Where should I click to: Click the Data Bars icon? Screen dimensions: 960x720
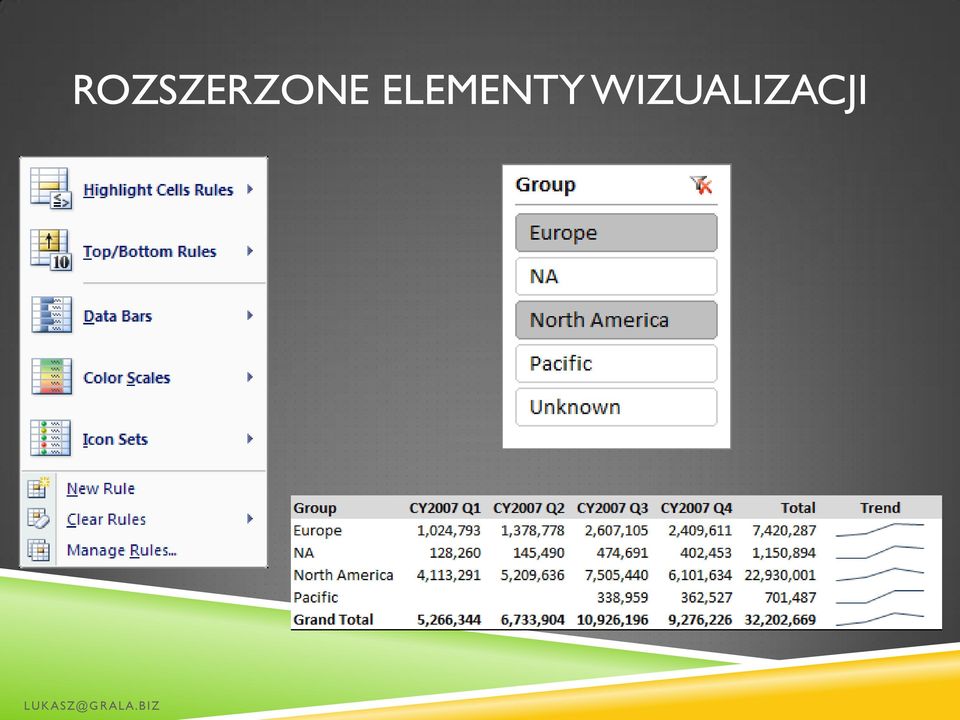tap(51, 315)
